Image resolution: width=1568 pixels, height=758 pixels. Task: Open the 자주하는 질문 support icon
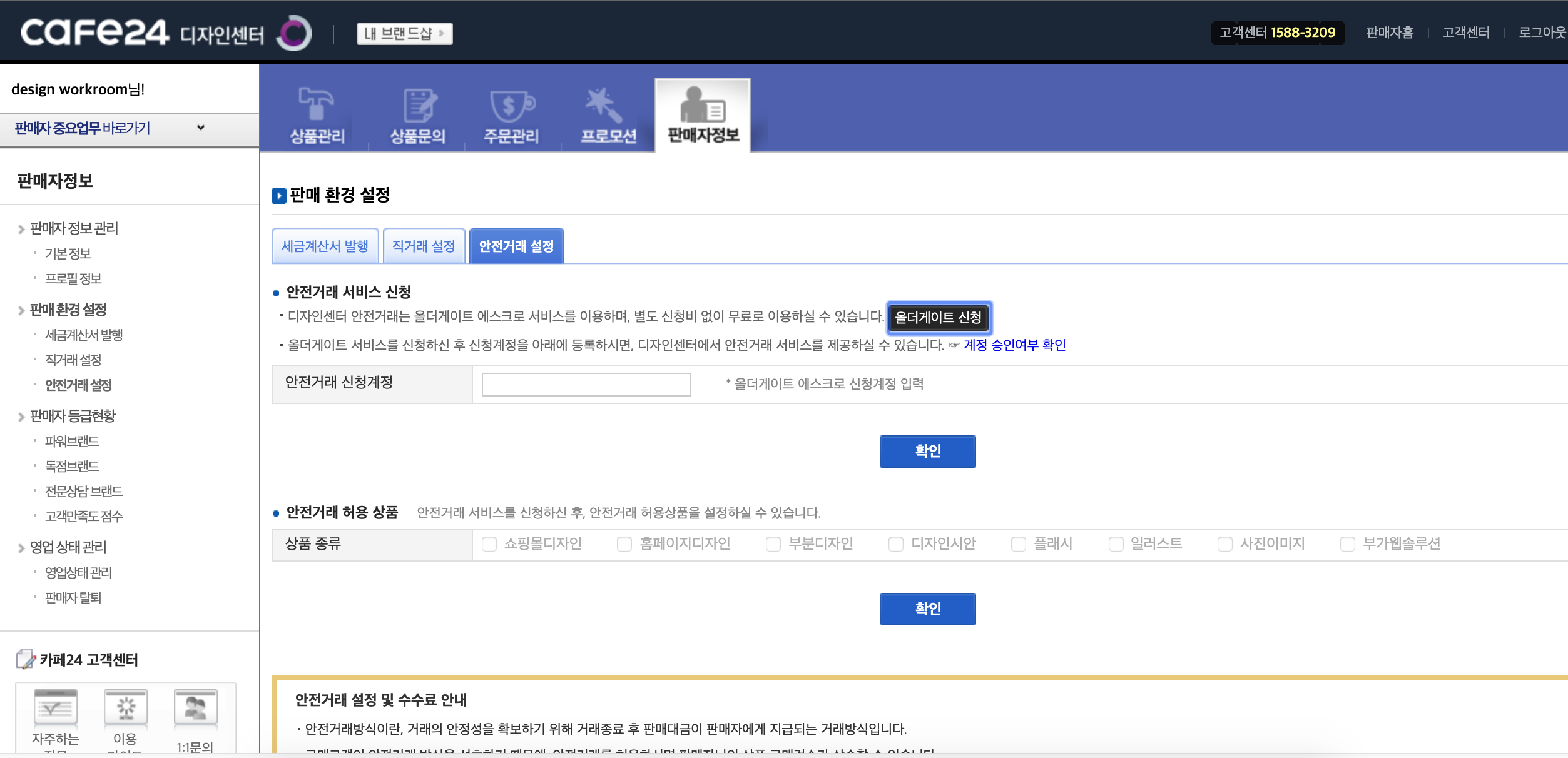pos(56,707)
